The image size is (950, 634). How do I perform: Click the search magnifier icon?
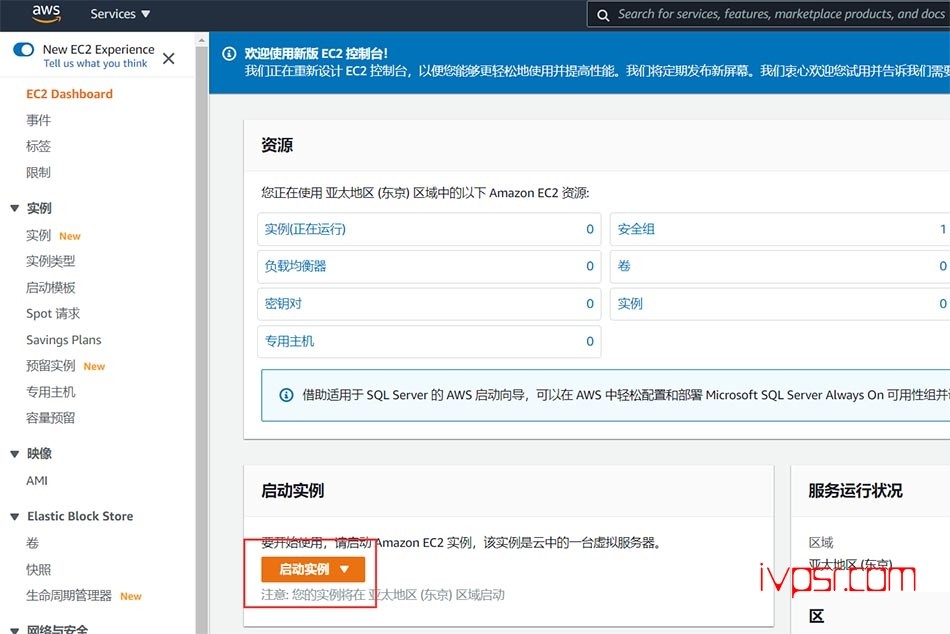(x=603, y=15)
